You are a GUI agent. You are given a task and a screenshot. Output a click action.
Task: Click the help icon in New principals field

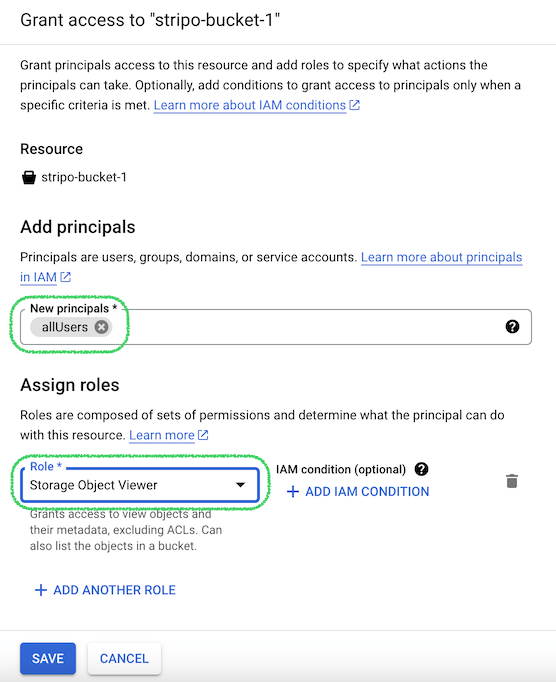click(512, 327)
